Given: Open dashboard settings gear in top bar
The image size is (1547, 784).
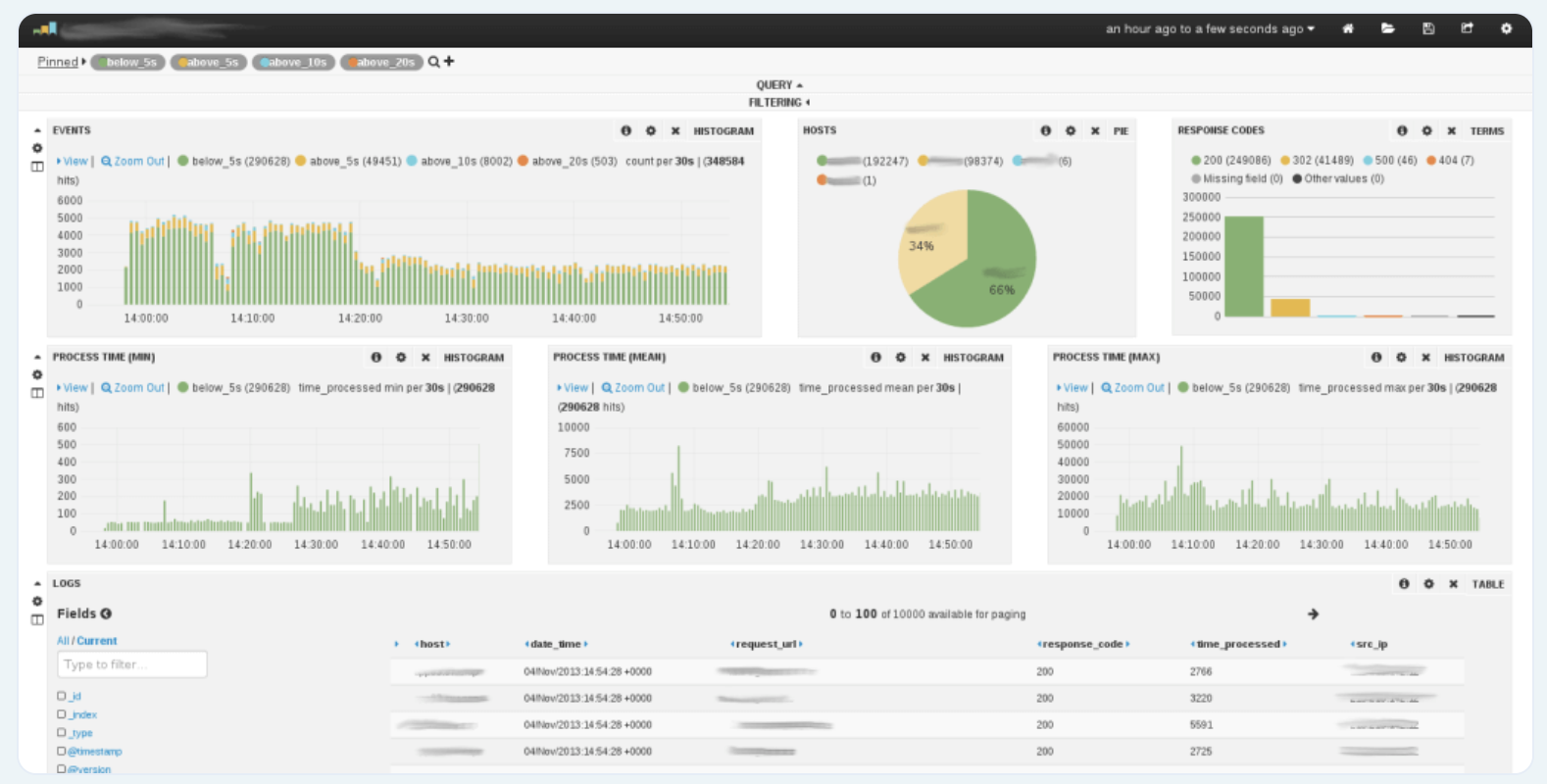Looking at the screenshot, I should pyautogui.click(x=1507, y=28).
